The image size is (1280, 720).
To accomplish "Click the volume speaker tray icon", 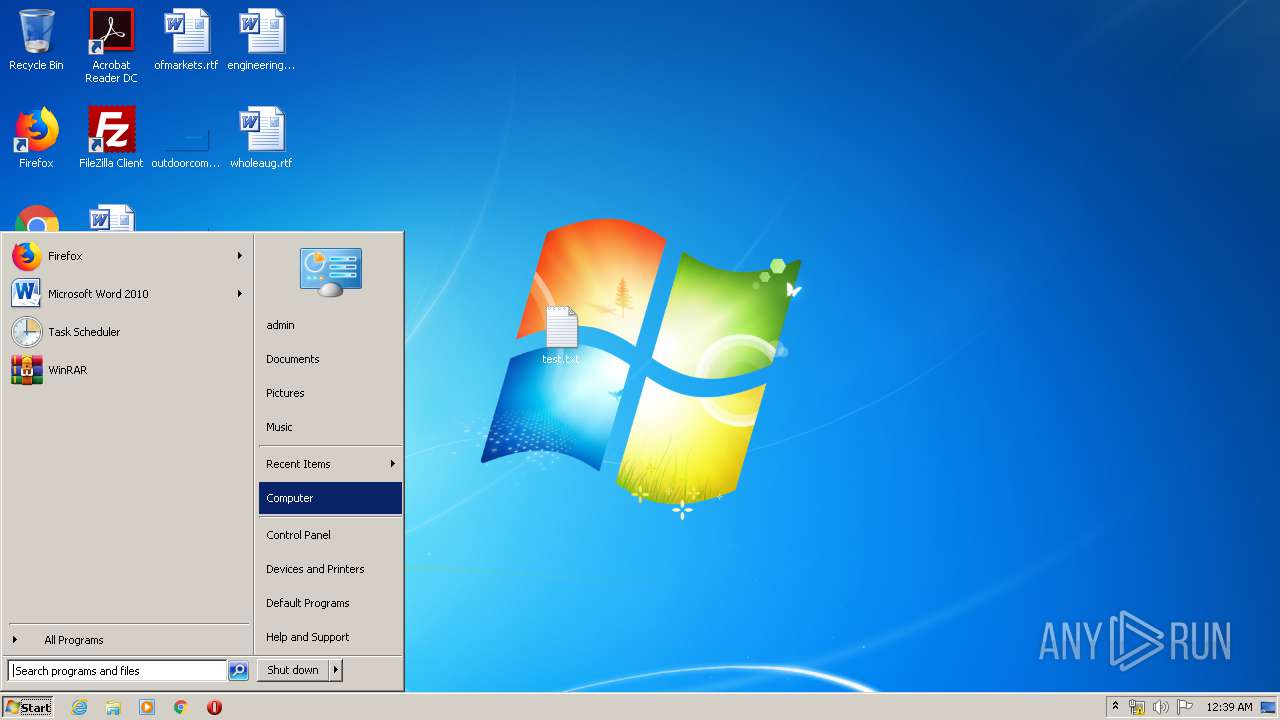I will pos(1160,707).
